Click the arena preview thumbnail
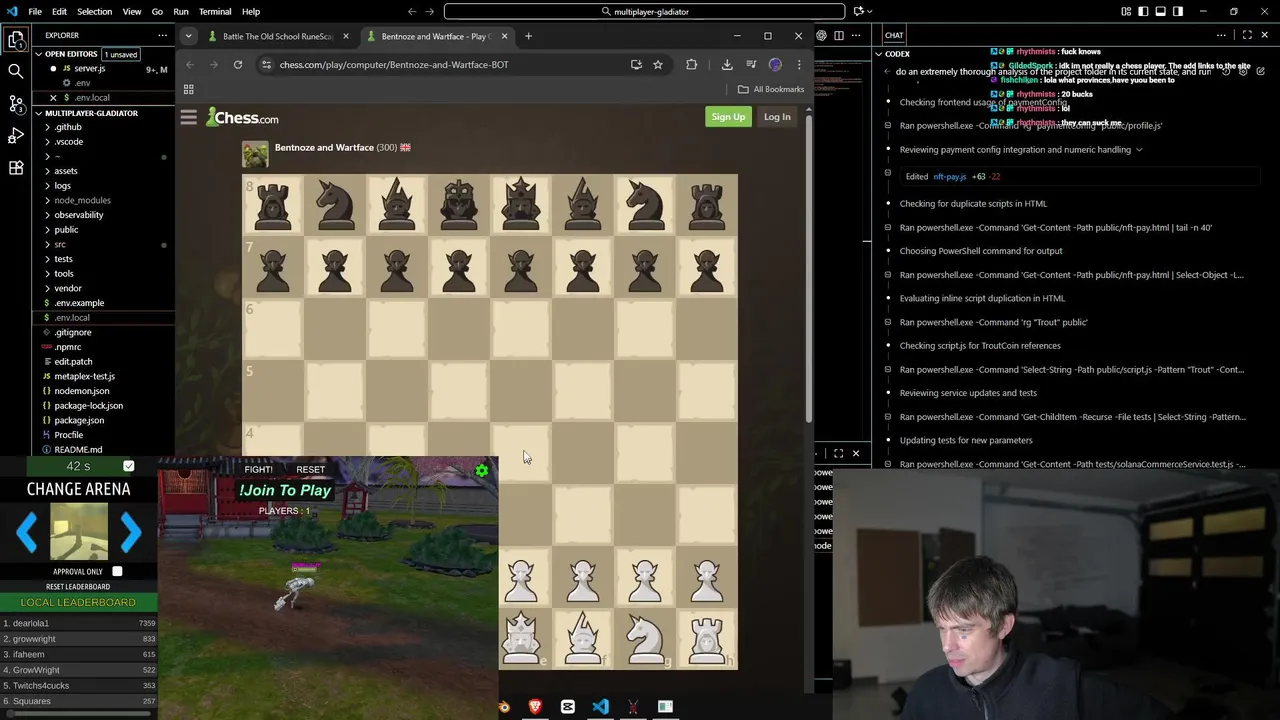 pyautogui.click(x=79, y=532)
